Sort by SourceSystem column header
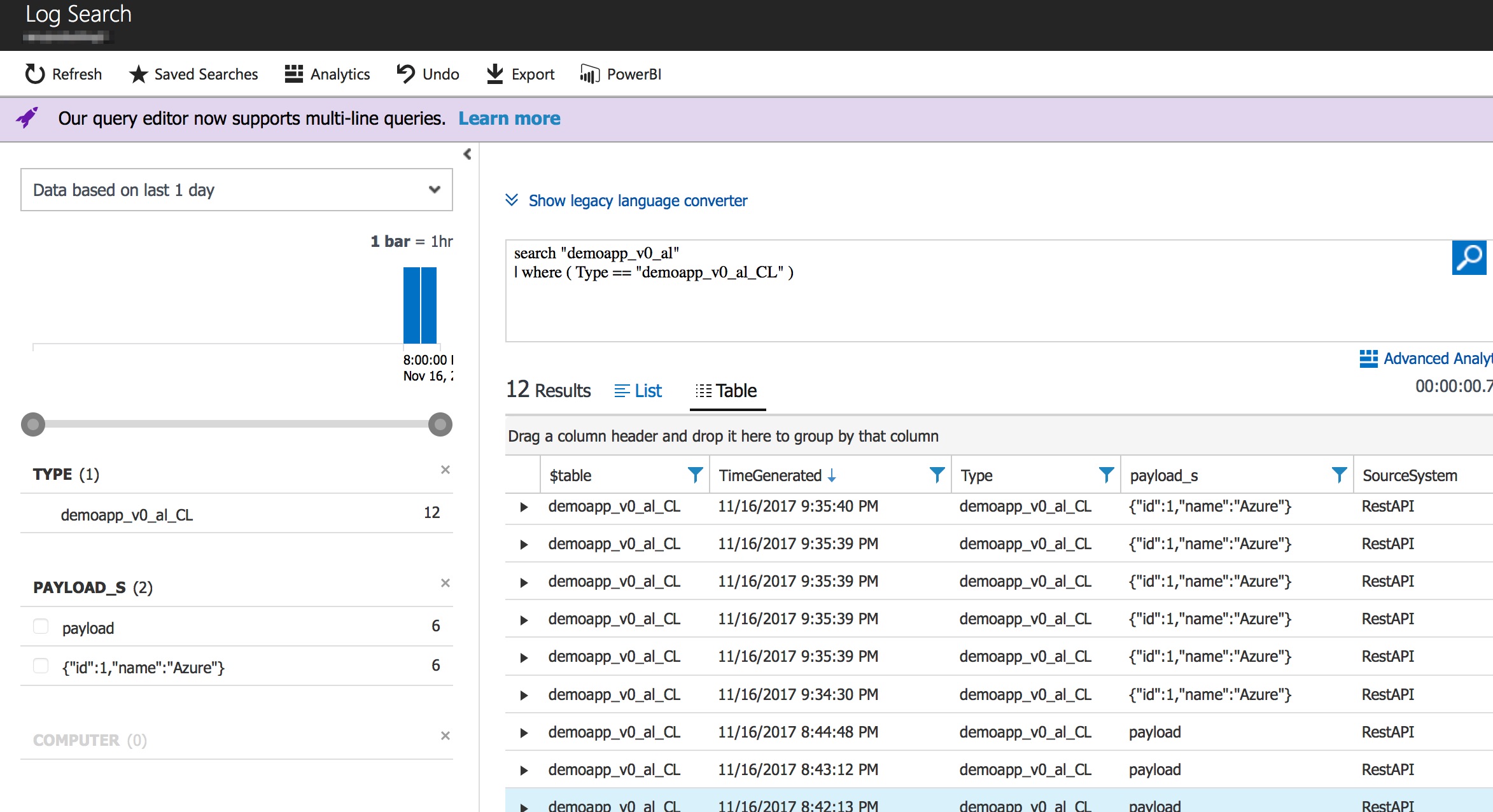 click(x=1410, y=475)
